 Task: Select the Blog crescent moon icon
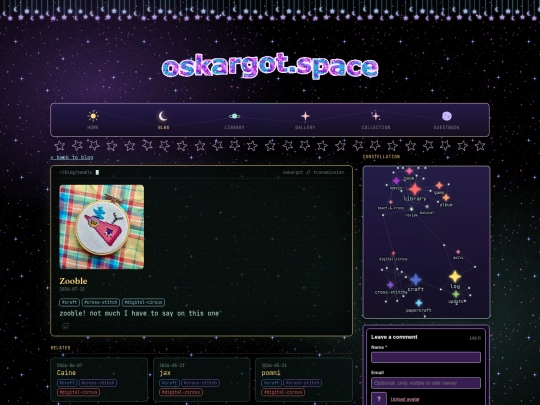[x=163, y=116]
